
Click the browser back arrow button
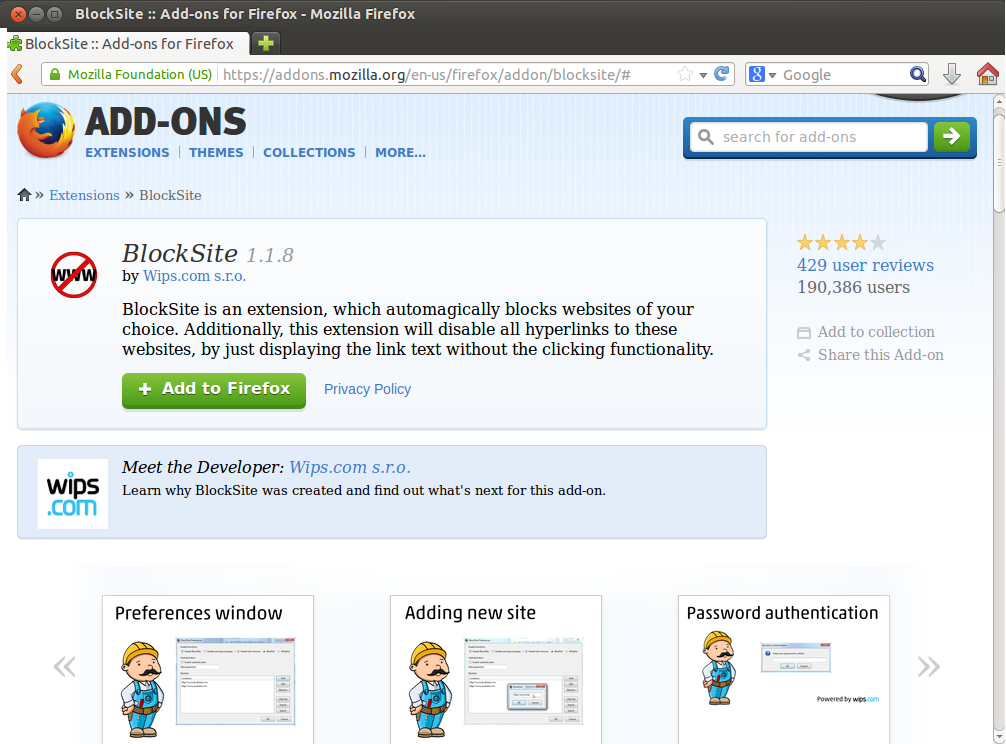17,74
